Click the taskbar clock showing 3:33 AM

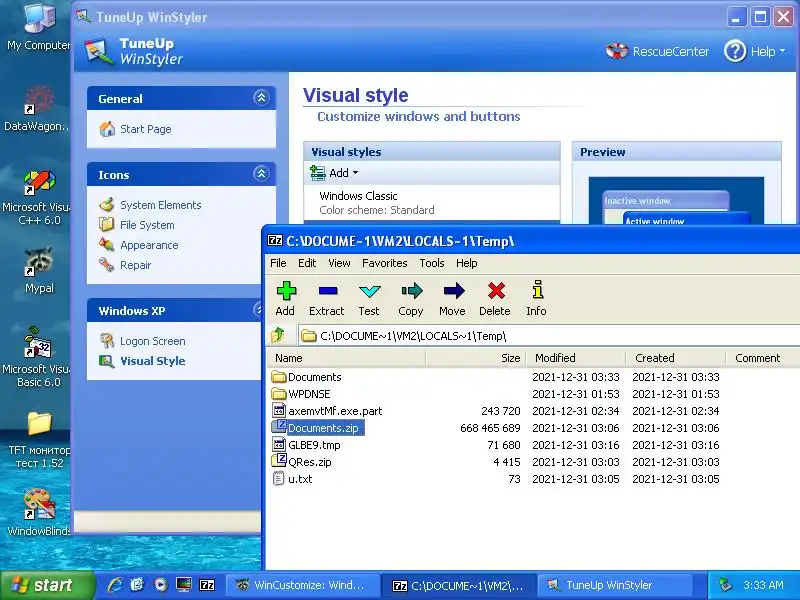pyautogui.click(x=763, y=585)
